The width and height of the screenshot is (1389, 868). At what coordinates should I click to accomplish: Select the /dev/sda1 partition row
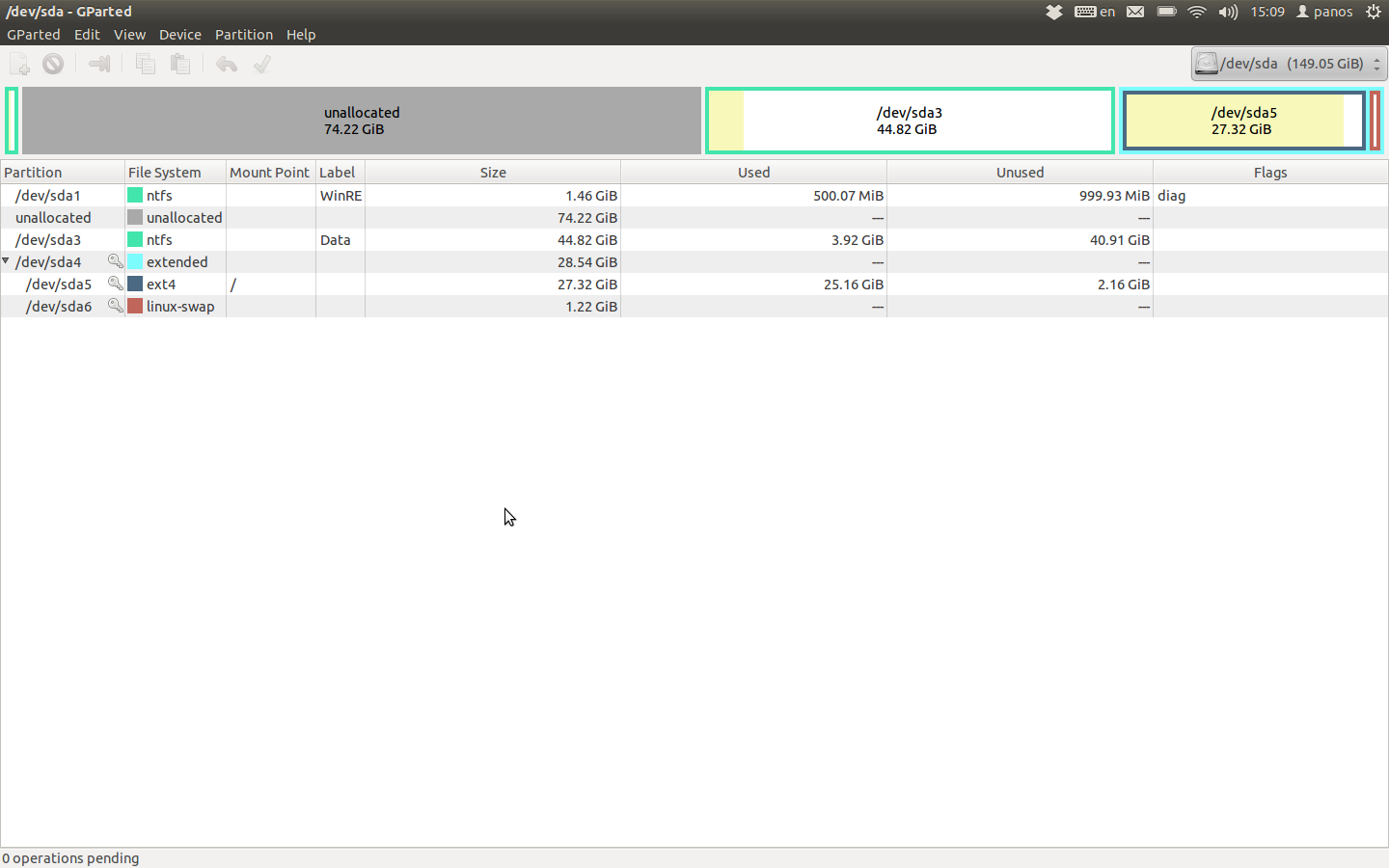pos(694,196)
